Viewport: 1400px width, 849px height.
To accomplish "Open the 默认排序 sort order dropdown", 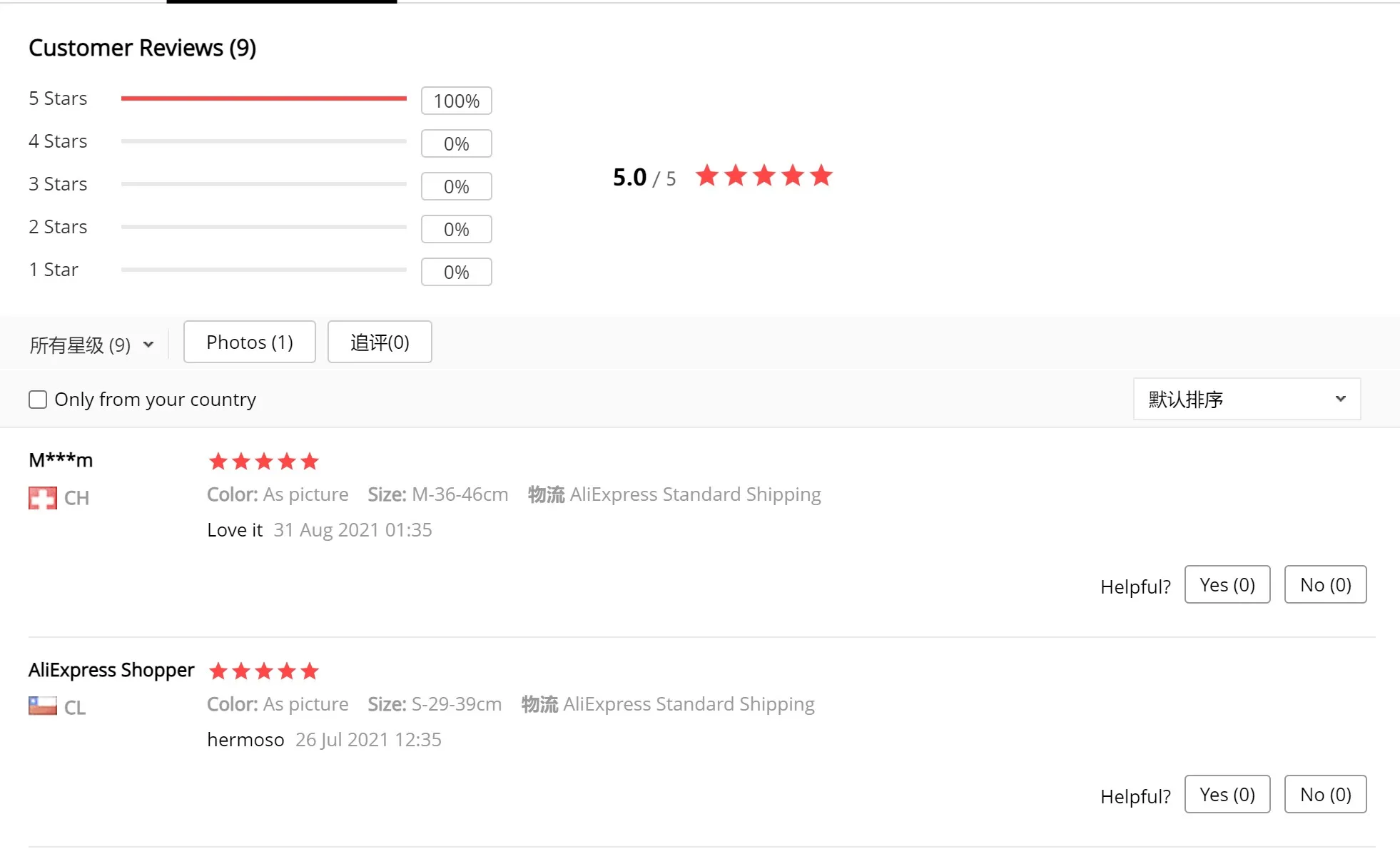I will tap(1247, 399).
